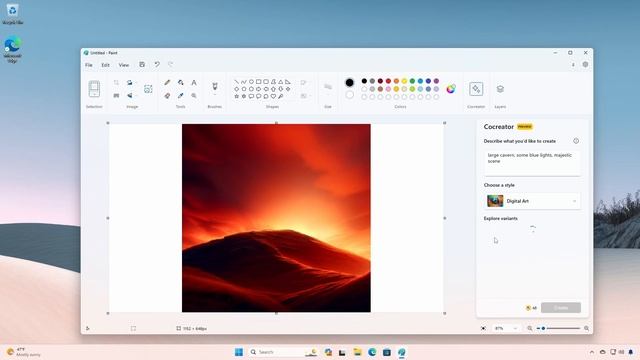Select the Color picker eyedropper tool

(x=180, y=96)
